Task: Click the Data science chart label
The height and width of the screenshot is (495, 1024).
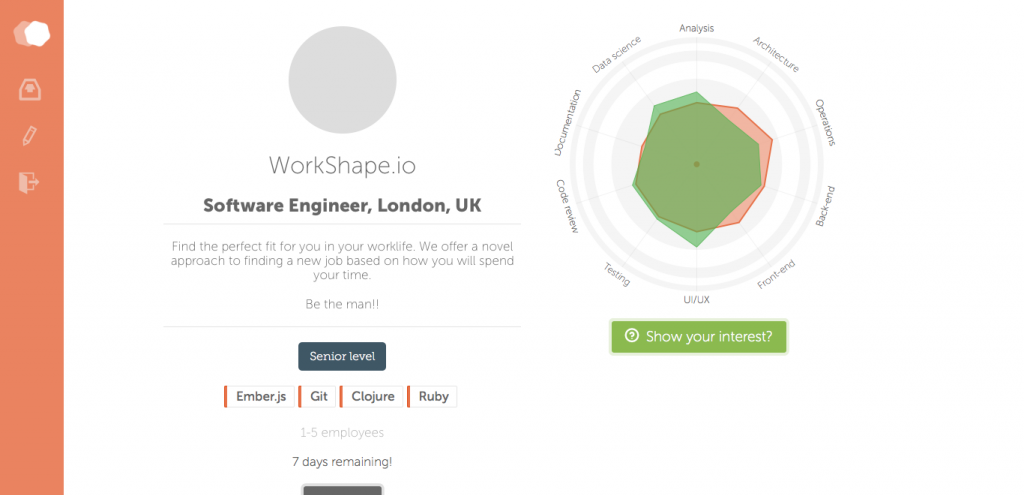Action: click(x=616, y=55)
